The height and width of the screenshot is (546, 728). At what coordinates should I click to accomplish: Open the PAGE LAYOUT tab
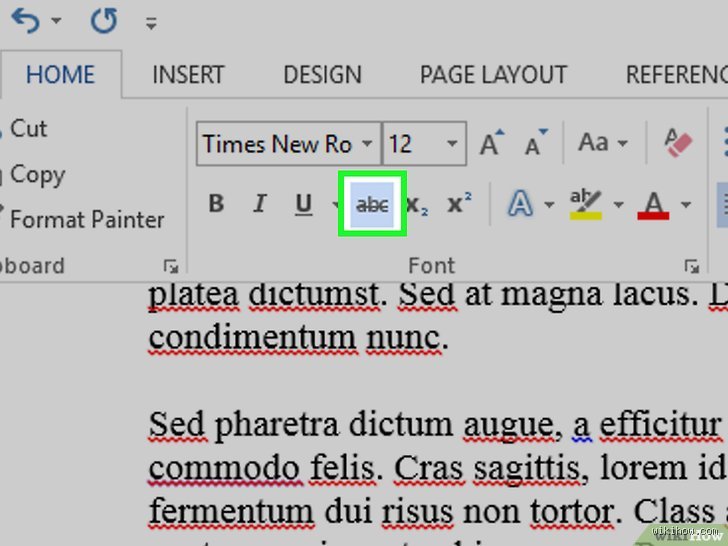click(493, 75)
